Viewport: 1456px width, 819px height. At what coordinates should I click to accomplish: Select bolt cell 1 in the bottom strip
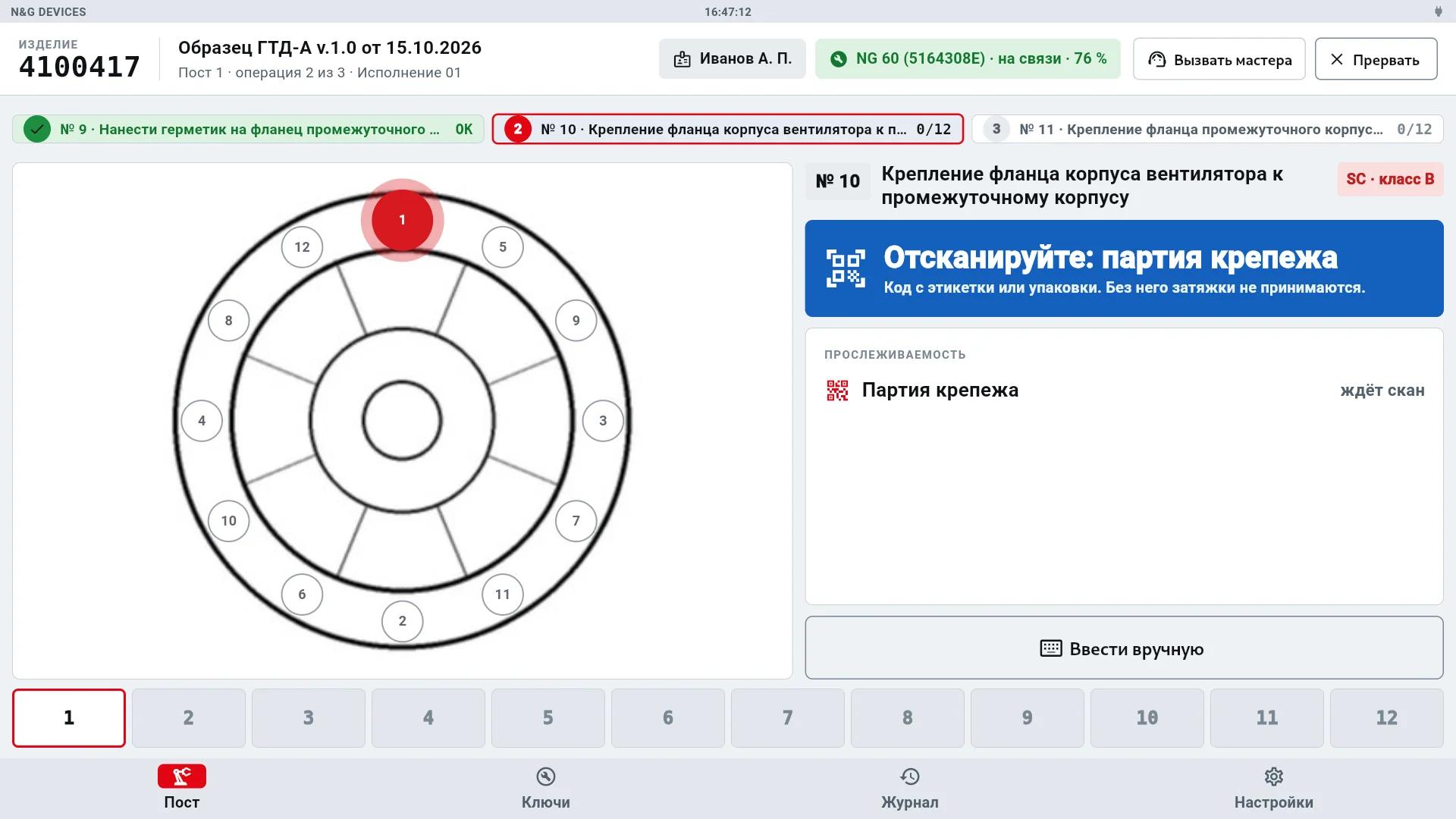pyautogui.click(x=69, y=718)
